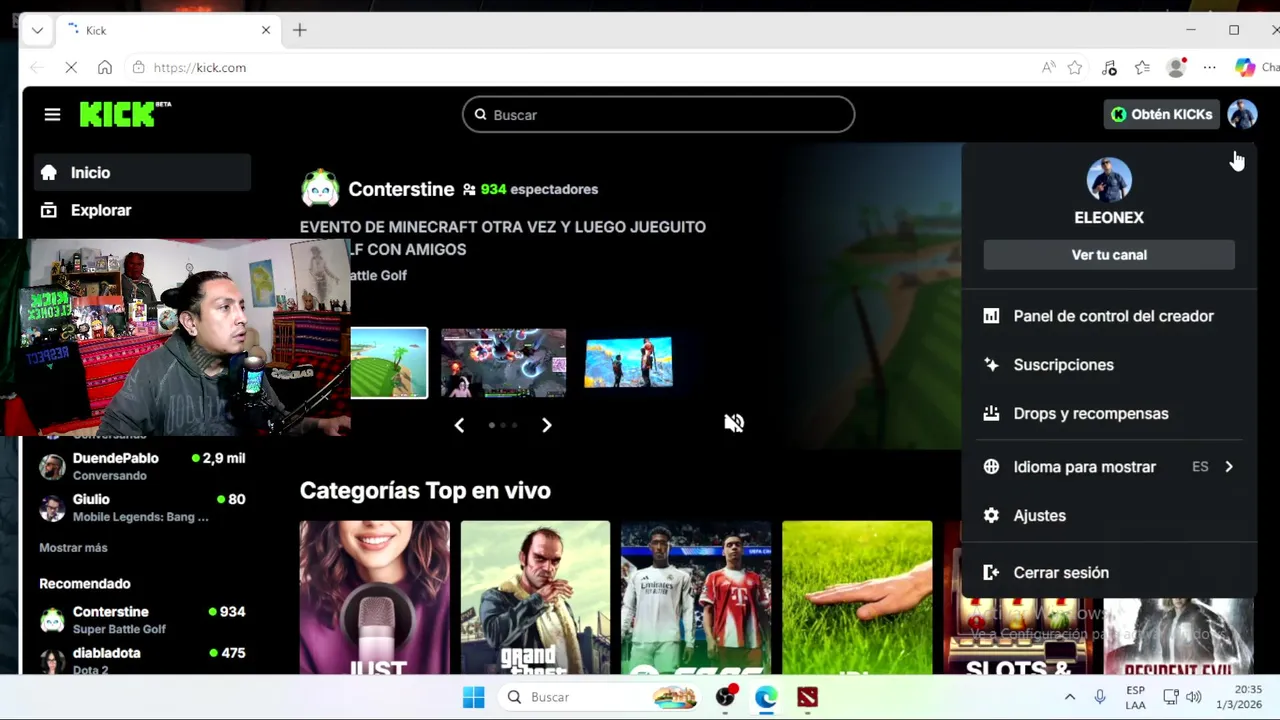
Task: Open the browser tab list dropdown
Action: 37,30
